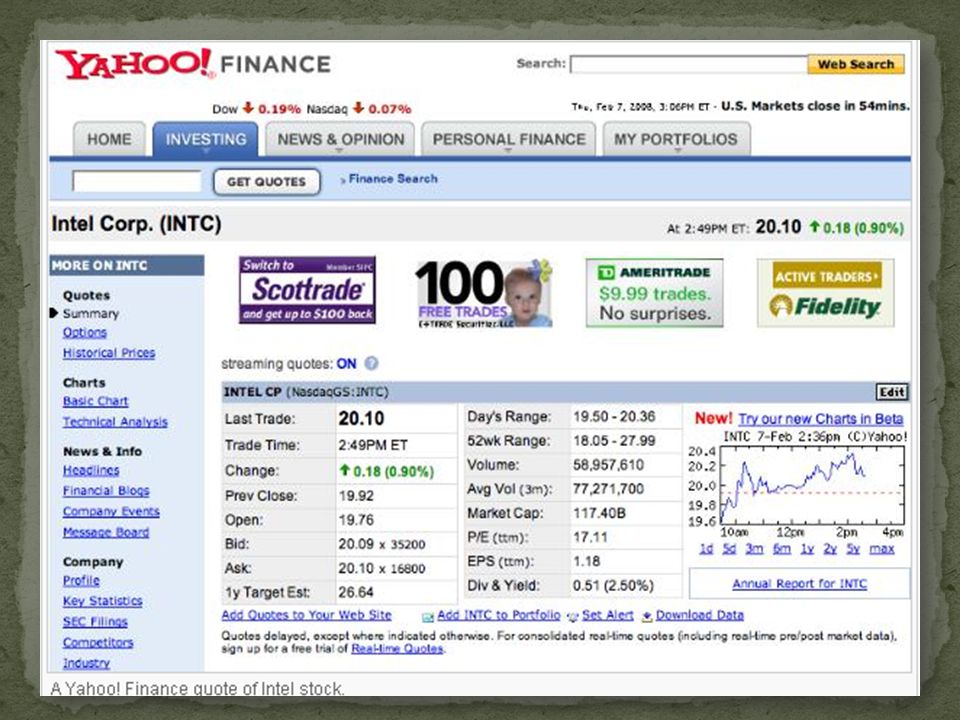
Task: Open the Industry link
Action: [86, 663]
